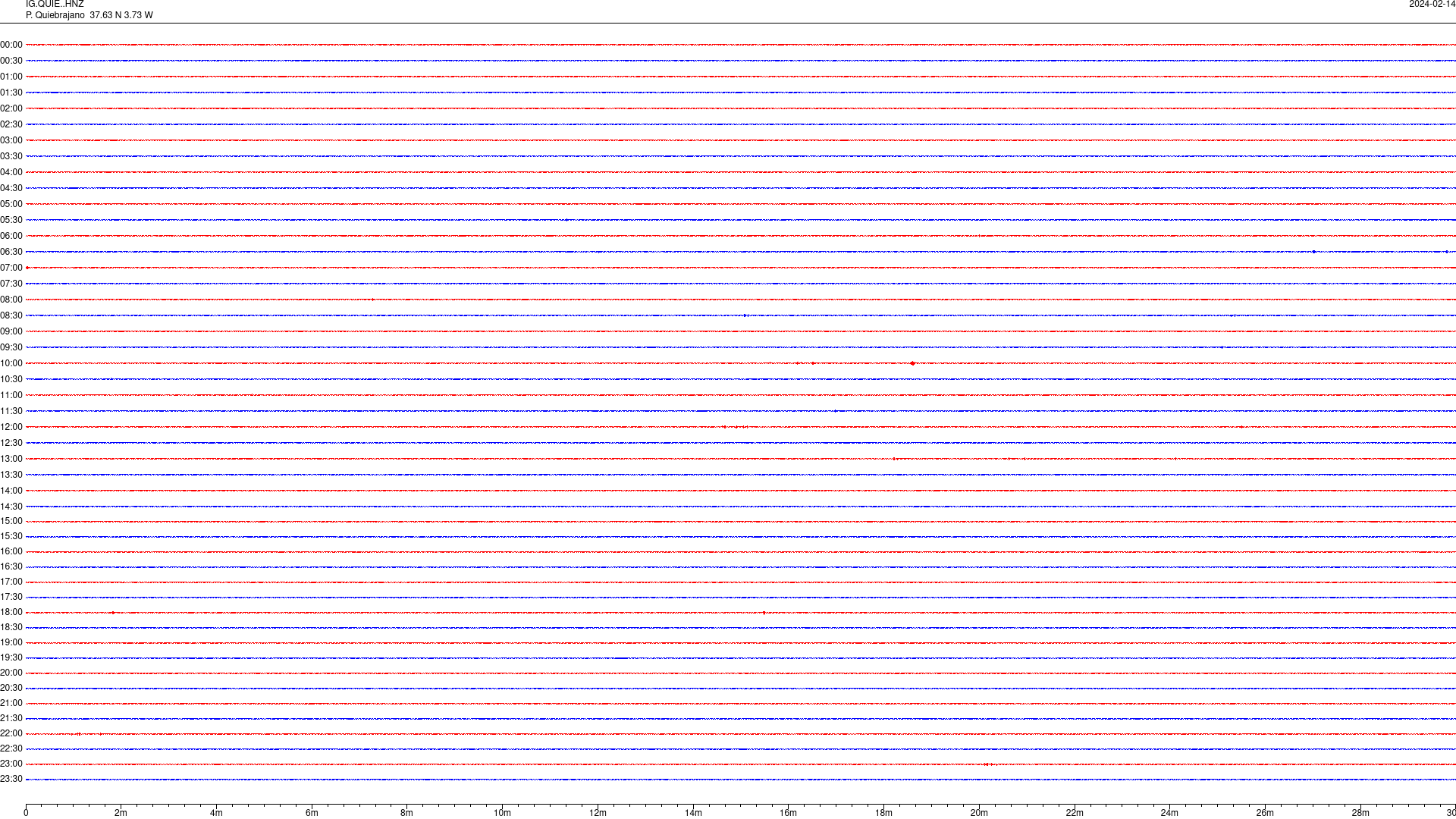Select the 22:30 time row label
Image resolution: width=1456 pixels, height=819 pixels.
[x=11, y=748]
